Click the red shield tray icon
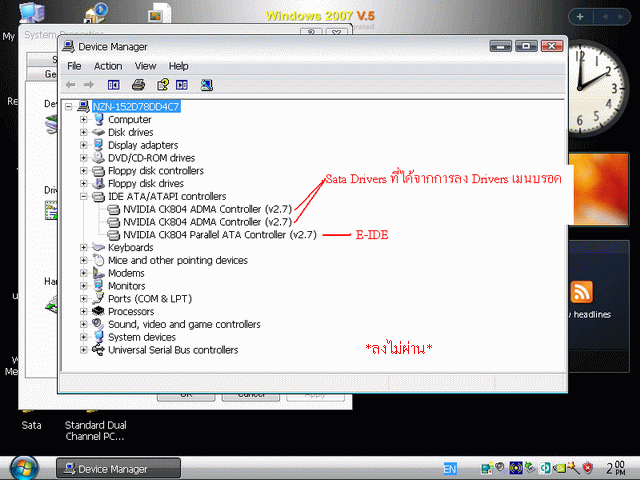The height and width of the screenshot is (480, 640). pos(587,468)
